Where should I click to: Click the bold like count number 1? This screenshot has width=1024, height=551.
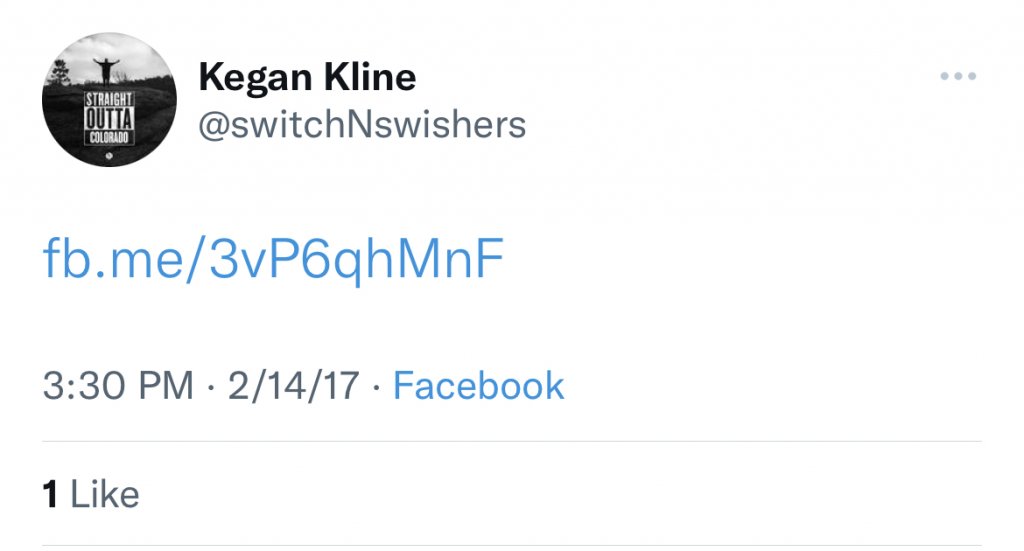click(x=50, y=494)
